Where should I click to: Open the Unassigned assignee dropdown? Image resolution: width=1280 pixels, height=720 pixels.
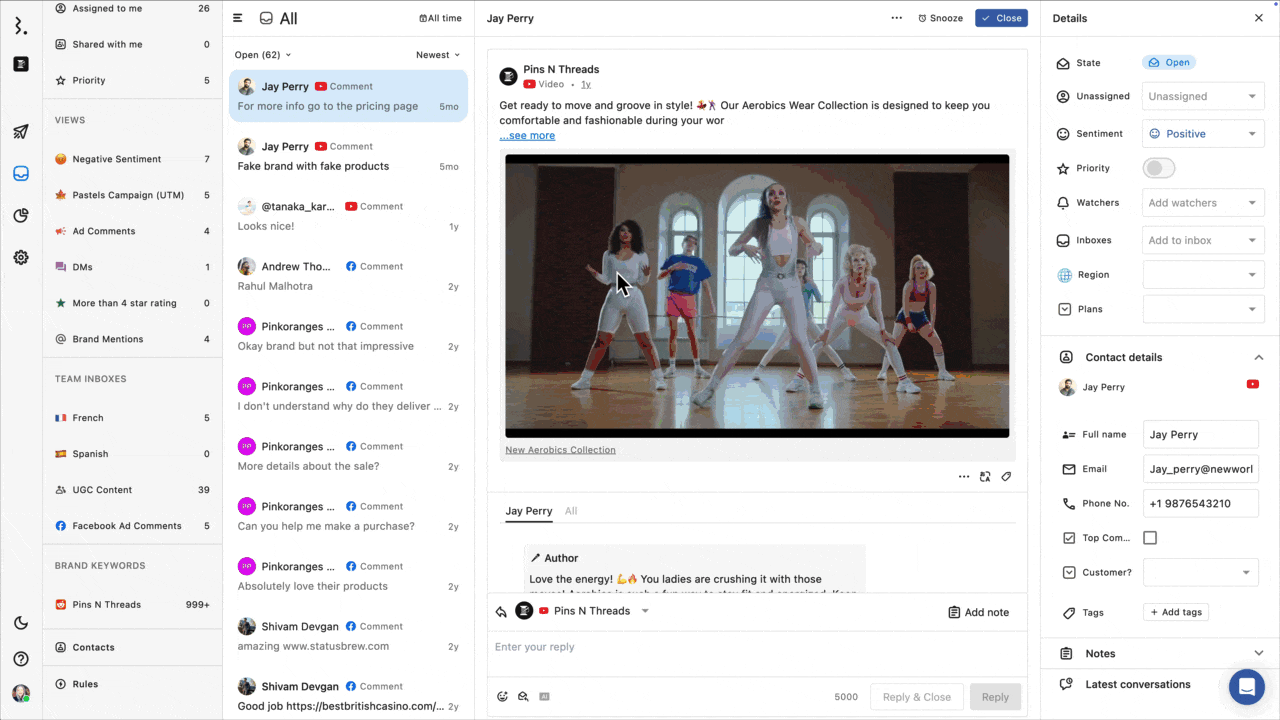(x=1202, y=96)
